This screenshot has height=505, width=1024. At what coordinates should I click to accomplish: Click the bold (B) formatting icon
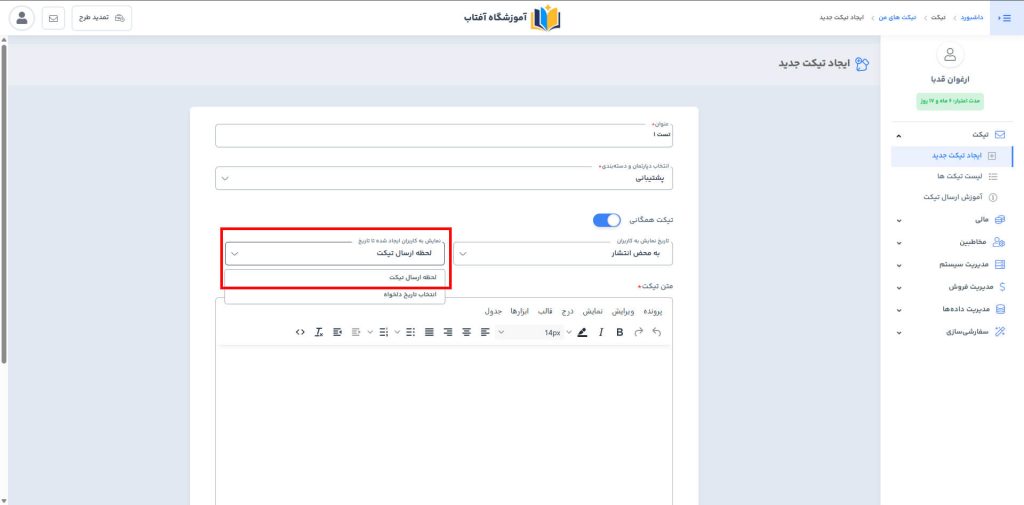point(619,332)
